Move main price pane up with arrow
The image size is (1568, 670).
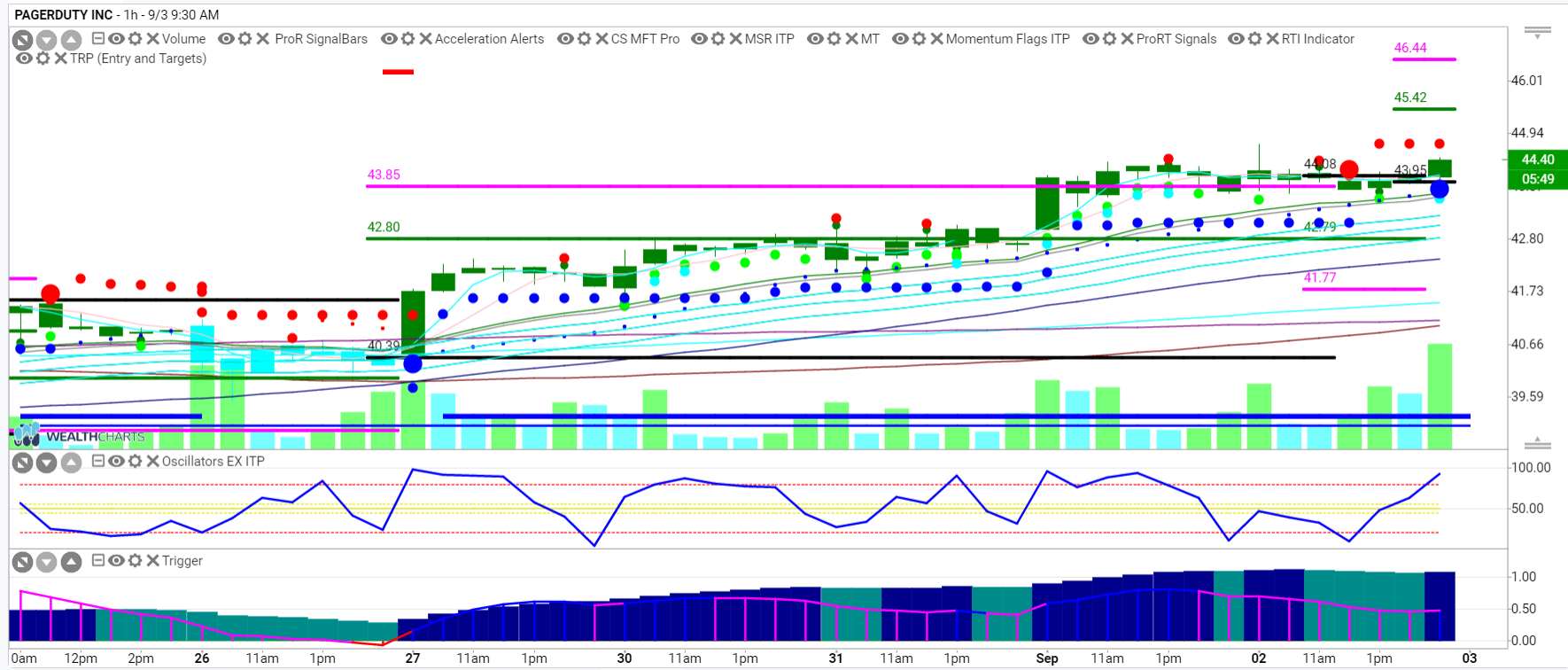[x=72, y=40]
